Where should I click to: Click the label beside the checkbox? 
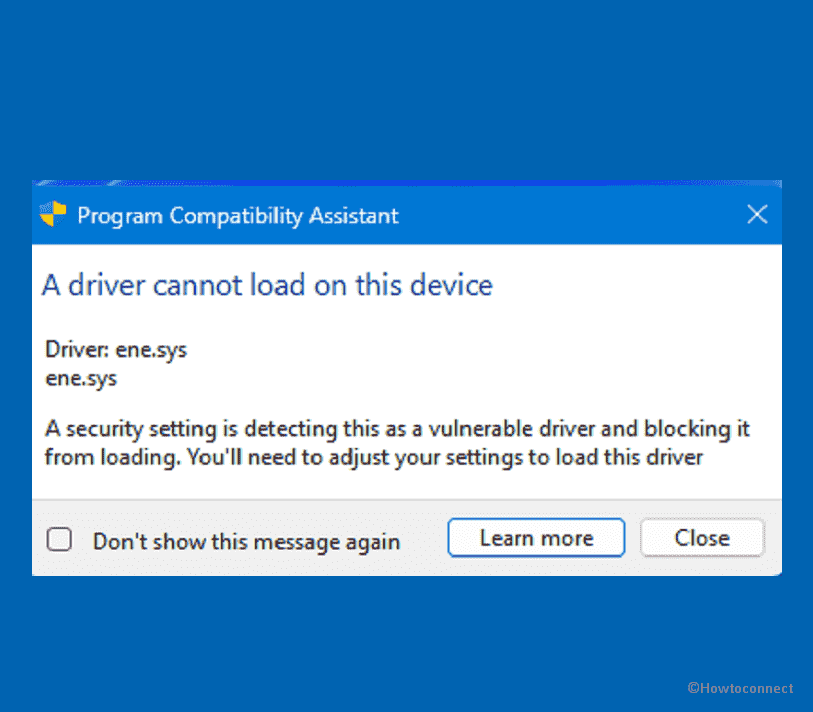[x=246, y=541]
